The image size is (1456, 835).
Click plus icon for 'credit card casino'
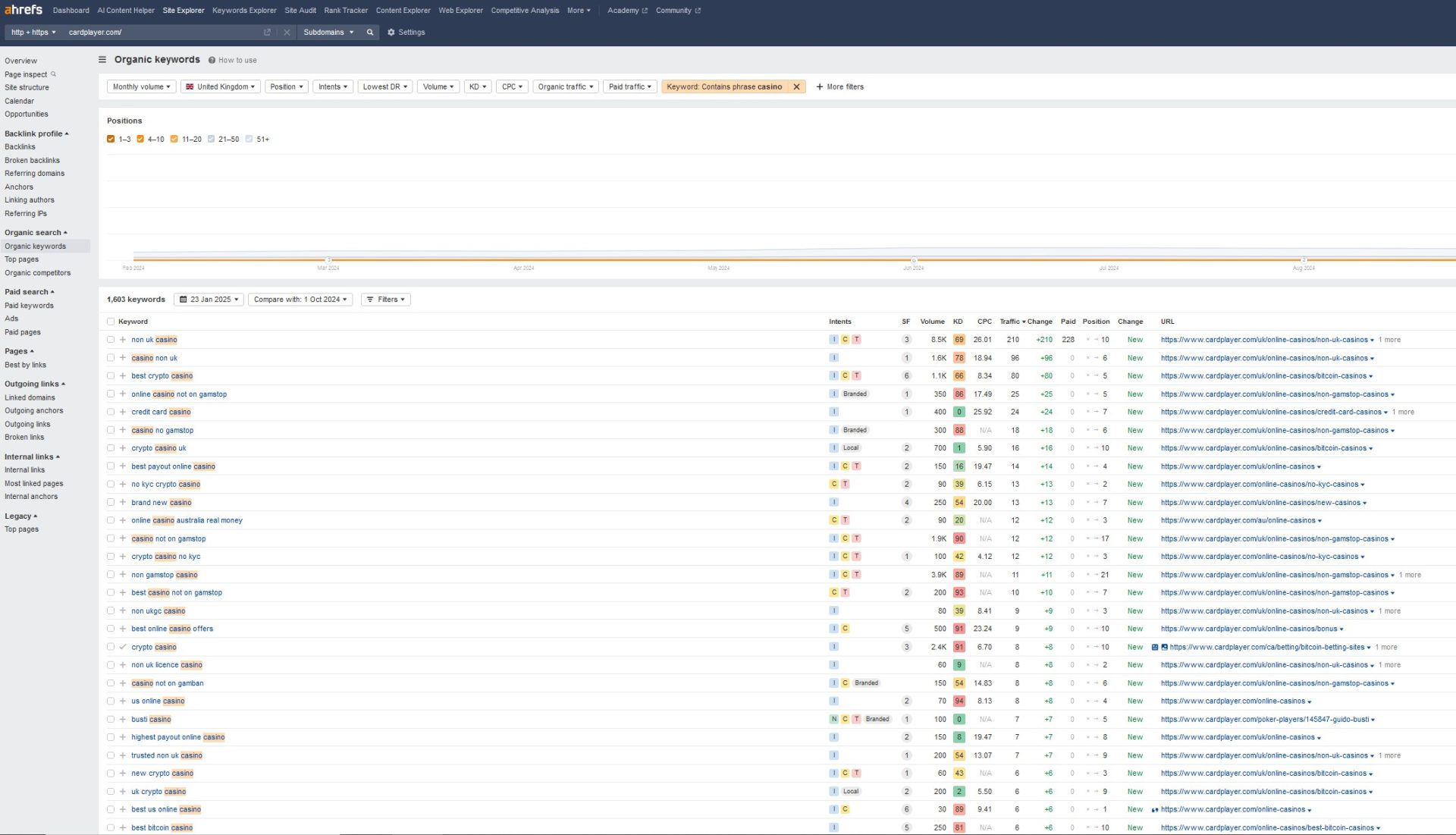click(x=123, y=412)
